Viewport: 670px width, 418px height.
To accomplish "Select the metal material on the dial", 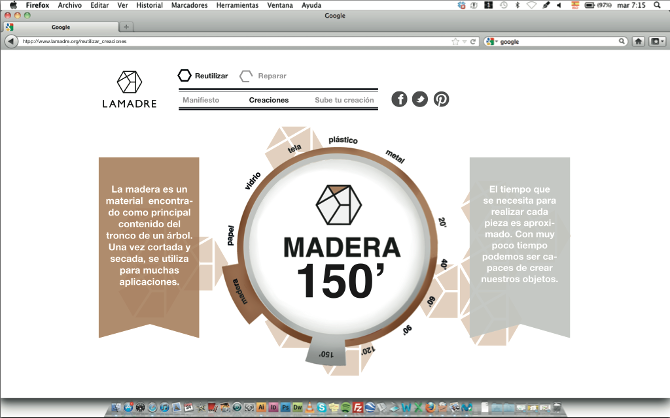I will pyautogui.click(x=395, y=156).
